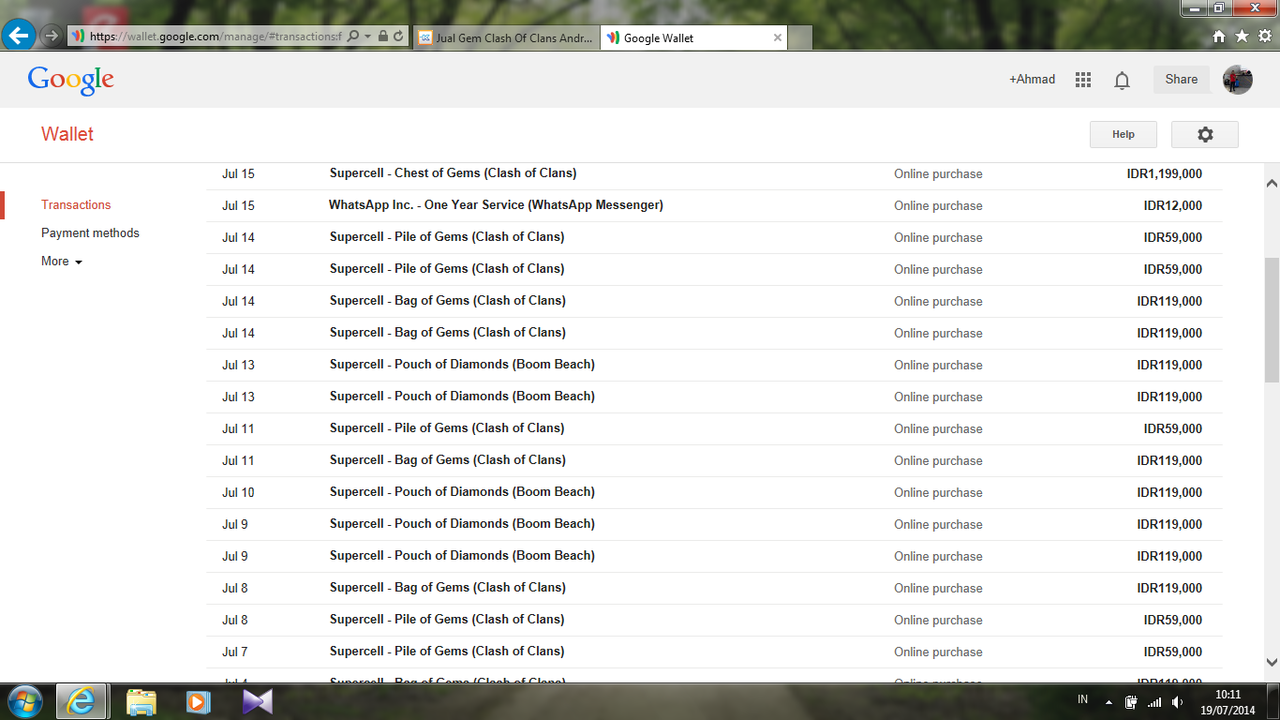Screen dimensions: 1280x720
Task: Open the Favorites star icon
Action: 1242,36
